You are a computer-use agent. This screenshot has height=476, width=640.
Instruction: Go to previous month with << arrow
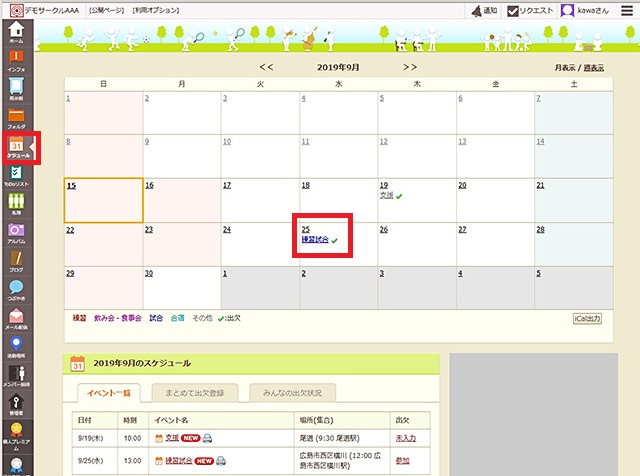click(x=266, y=67)
